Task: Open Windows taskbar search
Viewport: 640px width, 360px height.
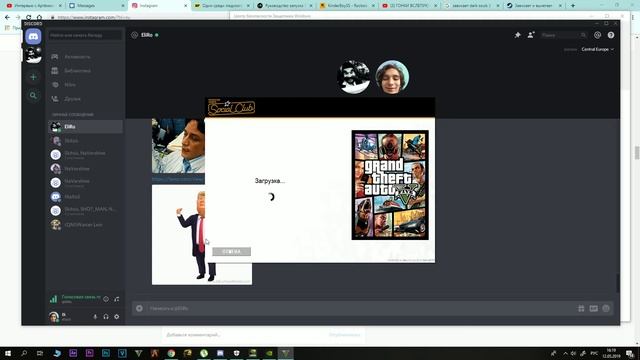Action: coord(24,353)
